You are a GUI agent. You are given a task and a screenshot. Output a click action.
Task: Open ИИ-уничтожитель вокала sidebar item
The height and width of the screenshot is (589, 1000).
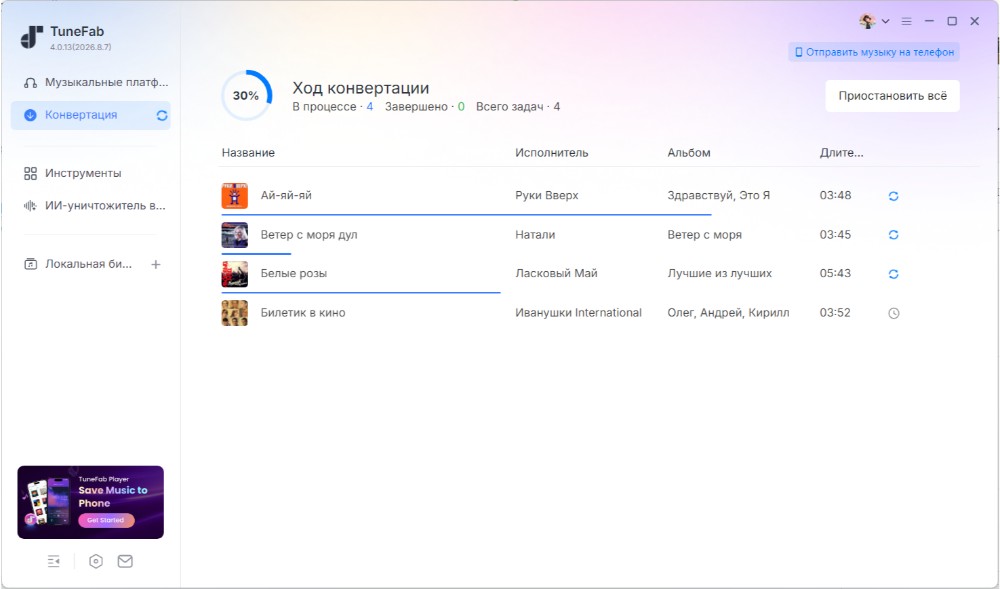coord(91,206)
